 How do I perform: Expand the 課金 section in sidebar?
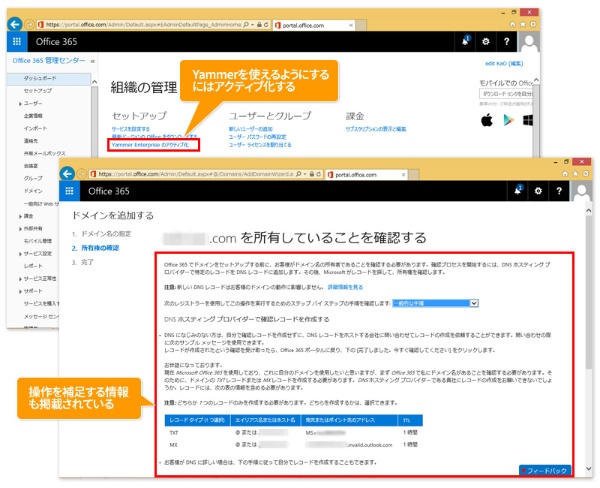[x=19, y=215]
